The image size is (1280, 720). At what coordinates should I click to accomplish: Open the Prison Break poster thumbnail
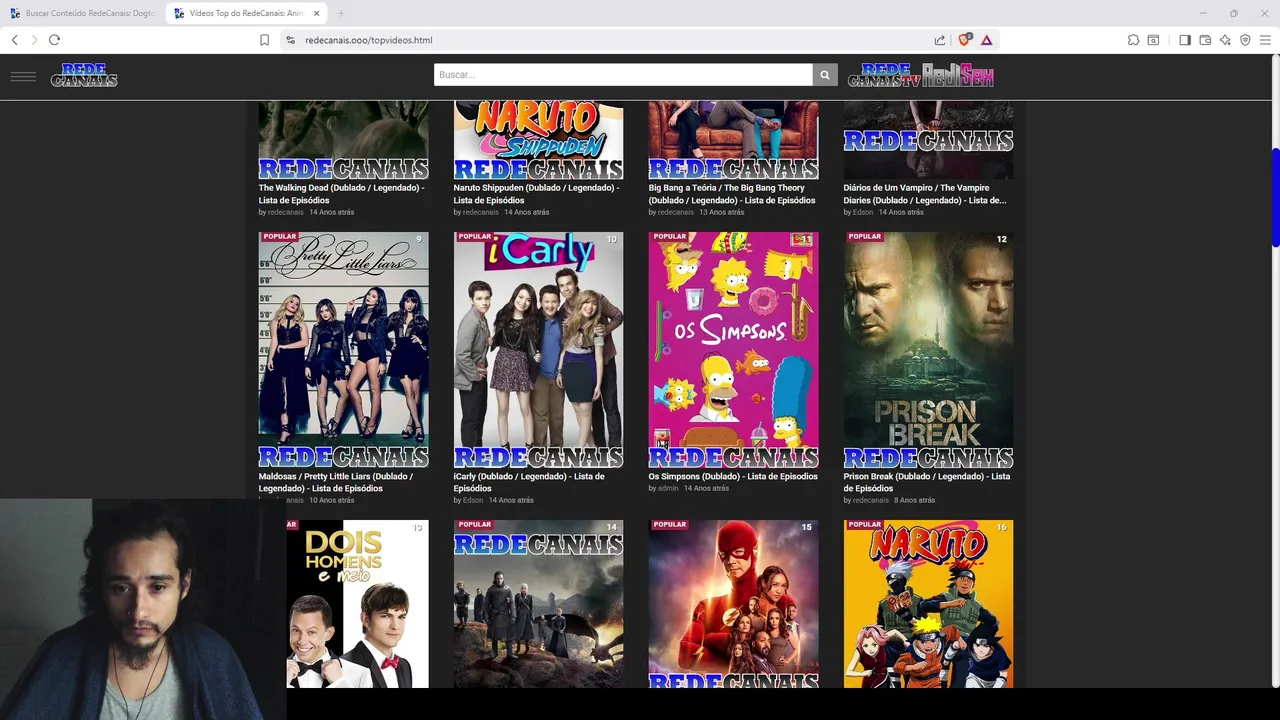(x=928, y=350)
